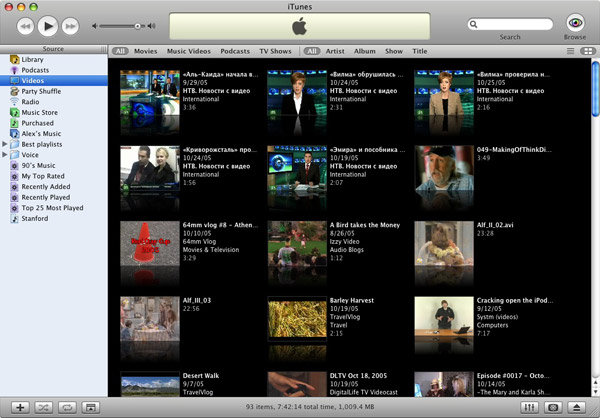
Task: Filter videos by Movies
Action: 145,51
